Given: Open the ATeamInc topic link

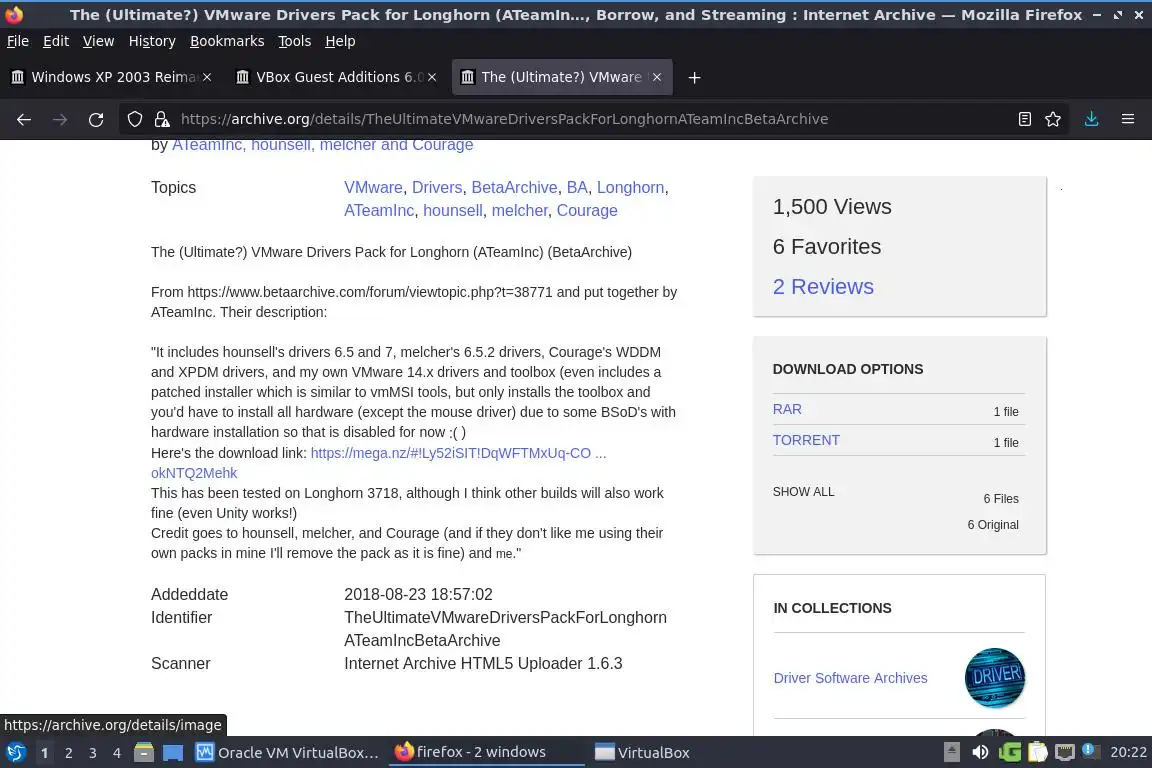Looking at the screenshot, I should tap(379, 210).
